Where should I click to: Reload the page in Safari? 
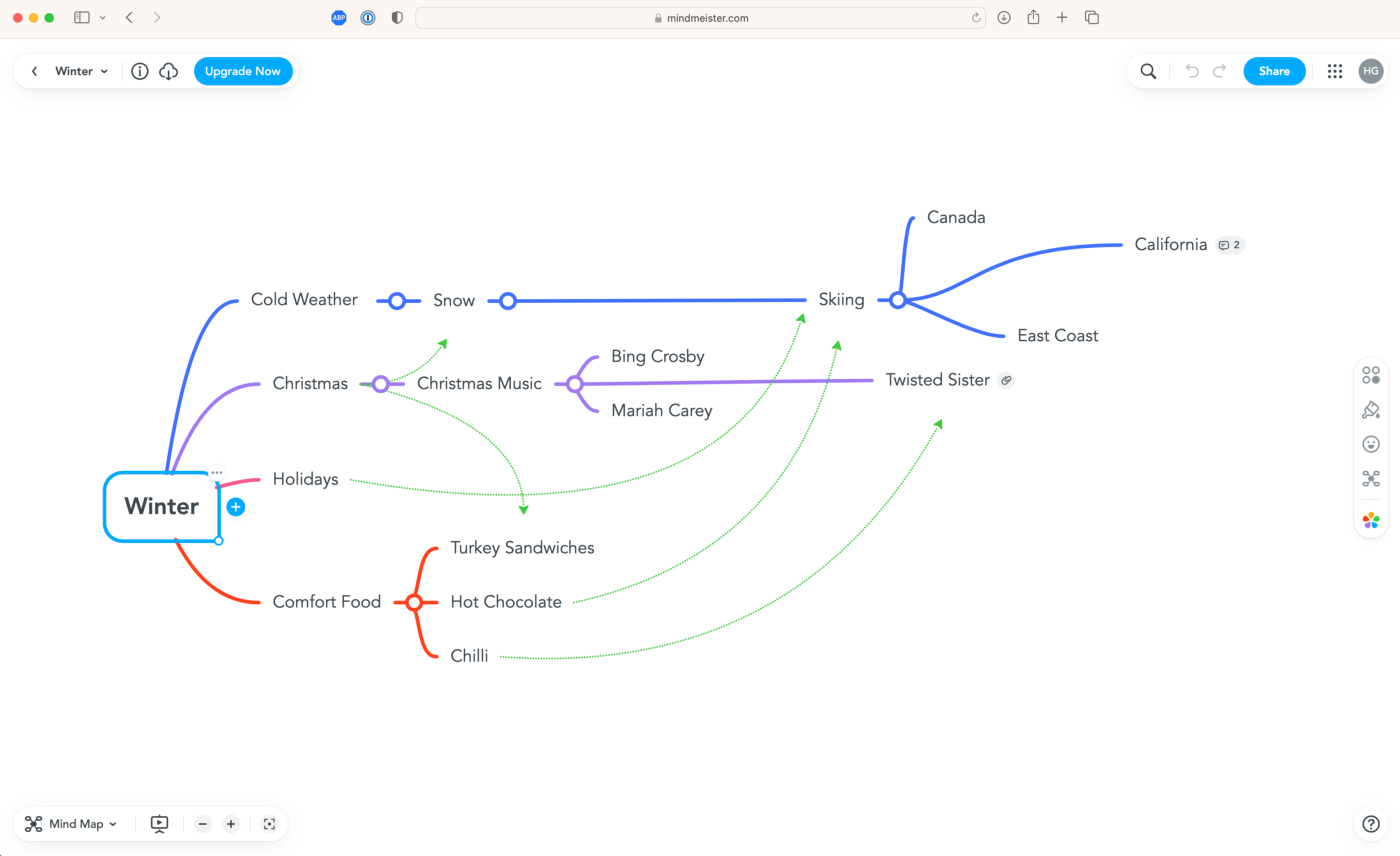click(x=976, y=18)
